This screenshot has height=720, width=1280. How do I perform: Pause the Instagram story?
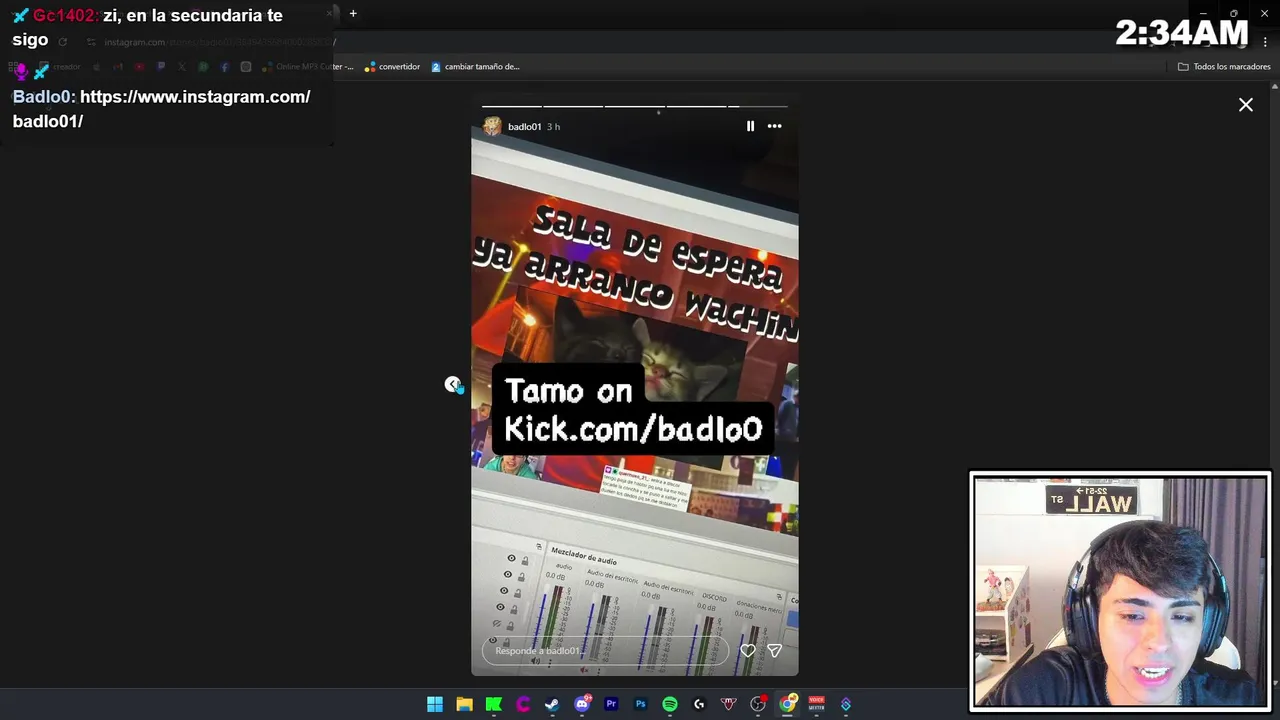pos(750,126)
